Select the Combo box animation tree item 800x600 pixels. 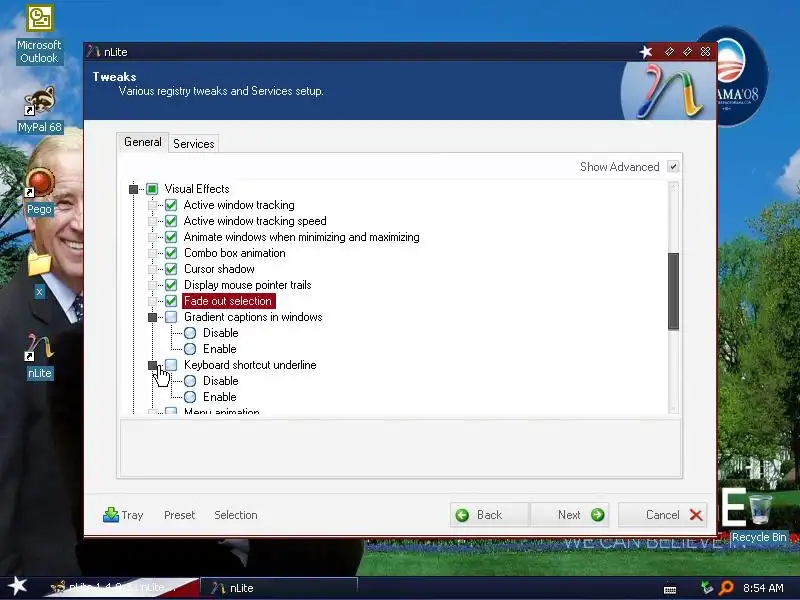pos(235,253)
